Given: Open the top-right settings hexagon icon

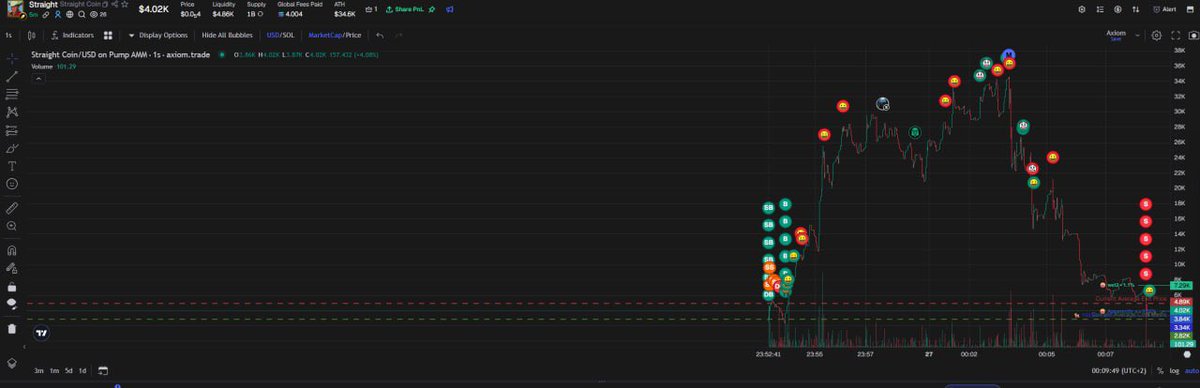Looking at the screenshot, I should click(x=1081, y=9).
